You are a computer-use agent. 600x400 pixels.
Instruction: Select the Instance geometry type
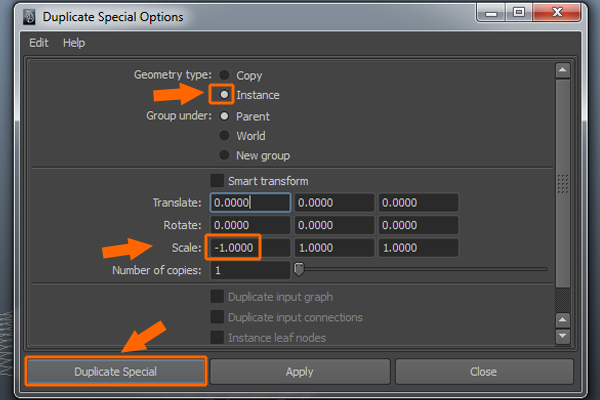[x=224, y=95]
